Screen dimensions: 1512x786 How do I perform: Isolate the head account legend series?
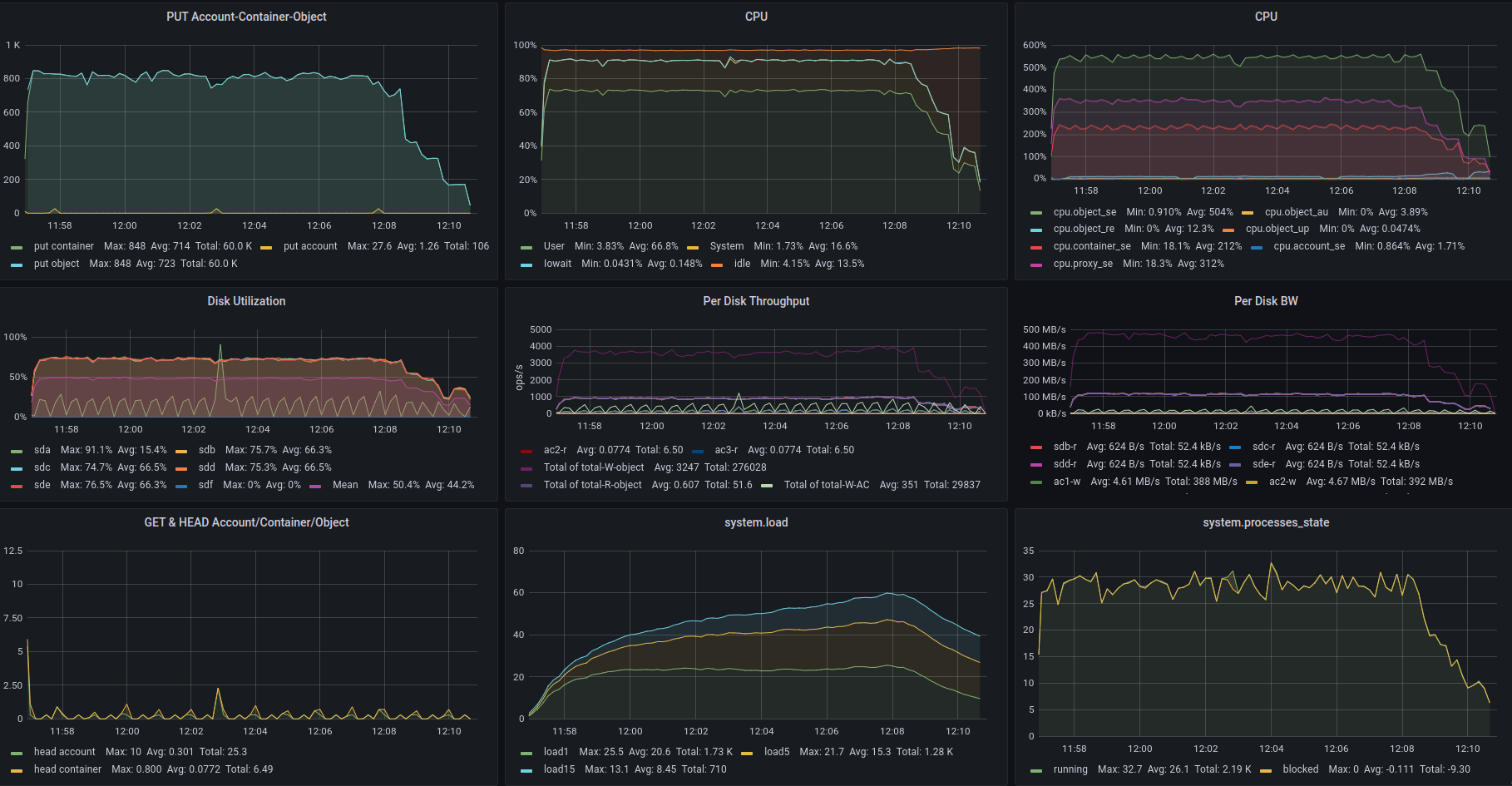pyautogui.click(x=64, y=752)
